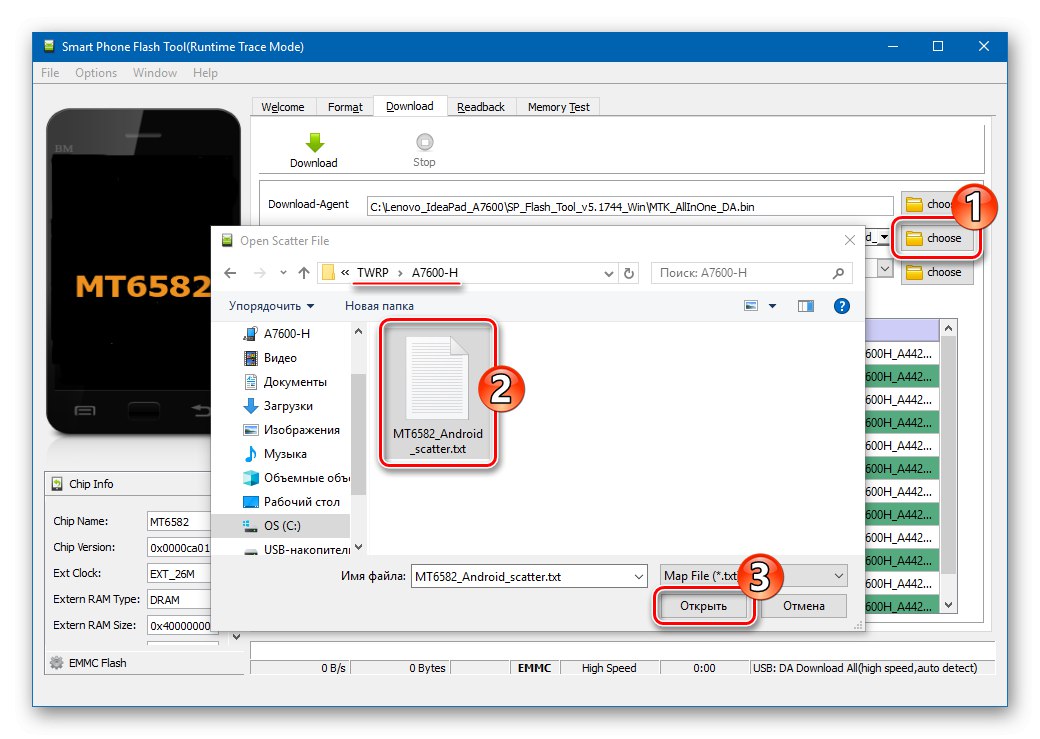This screenshot has width=1040, height=739.
Task: Open Упорядочить dropdown menu
Action: (271, 306)
